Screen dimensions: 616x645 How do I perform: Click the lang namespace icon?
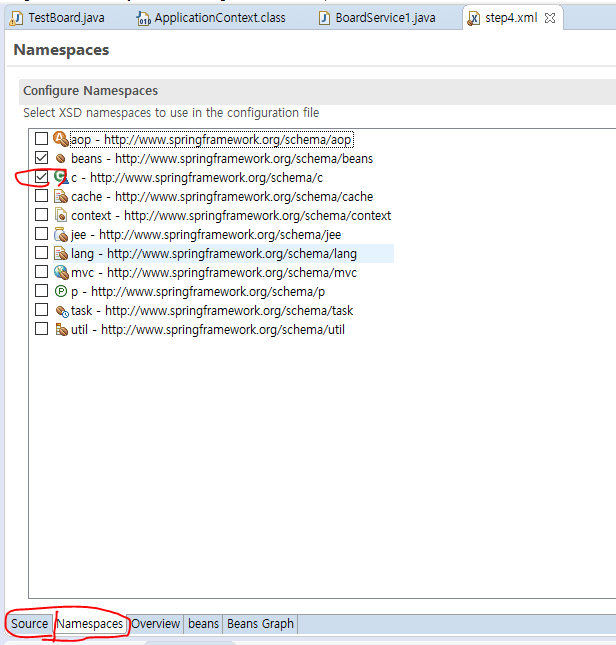click(x=61, y=253)
